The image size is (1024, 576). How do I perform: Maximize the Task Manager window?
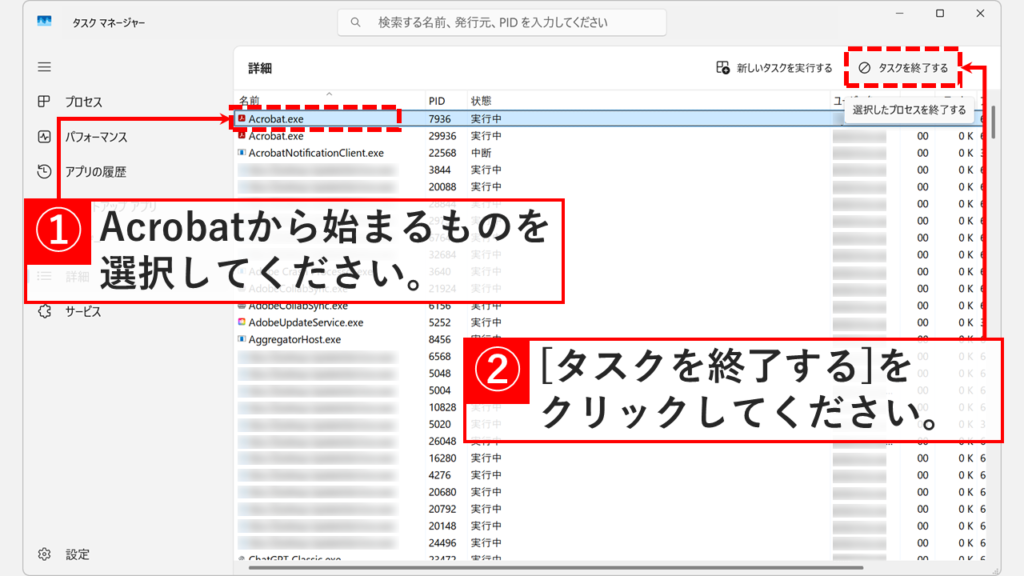tap(940, 13)
